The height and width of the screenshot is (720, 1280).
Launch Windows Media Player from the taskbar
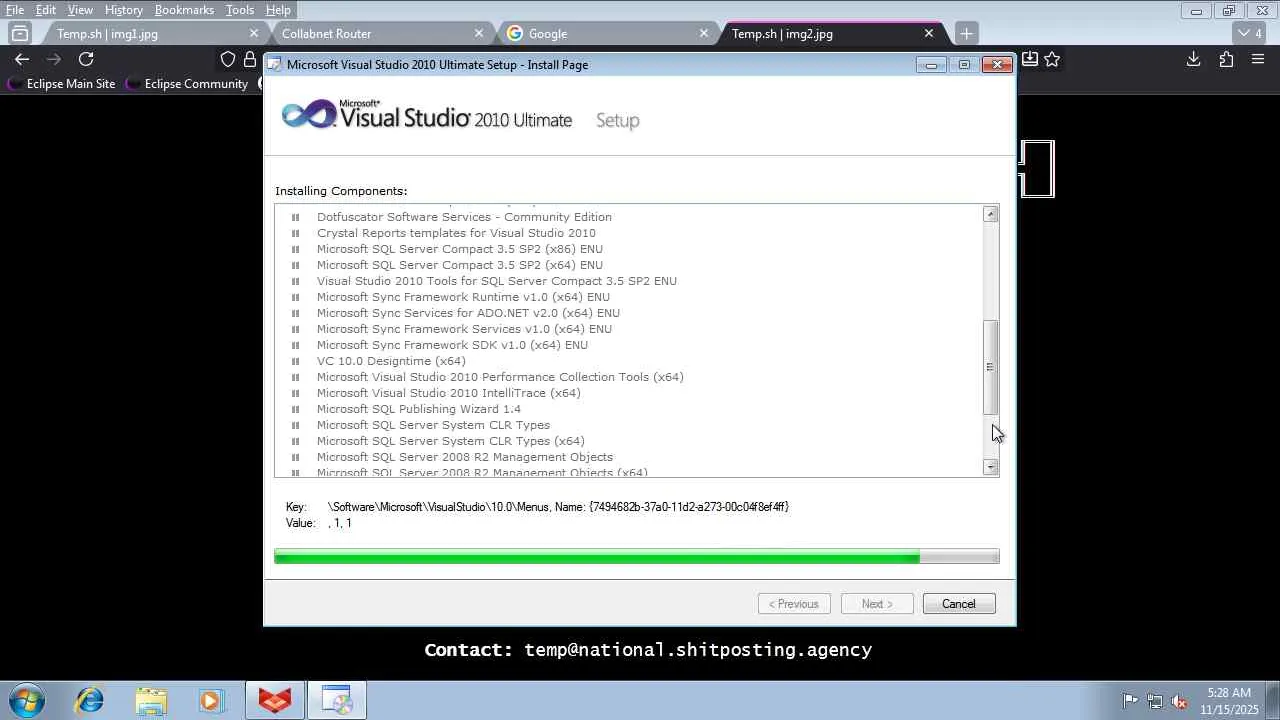(x=211, y=700)
